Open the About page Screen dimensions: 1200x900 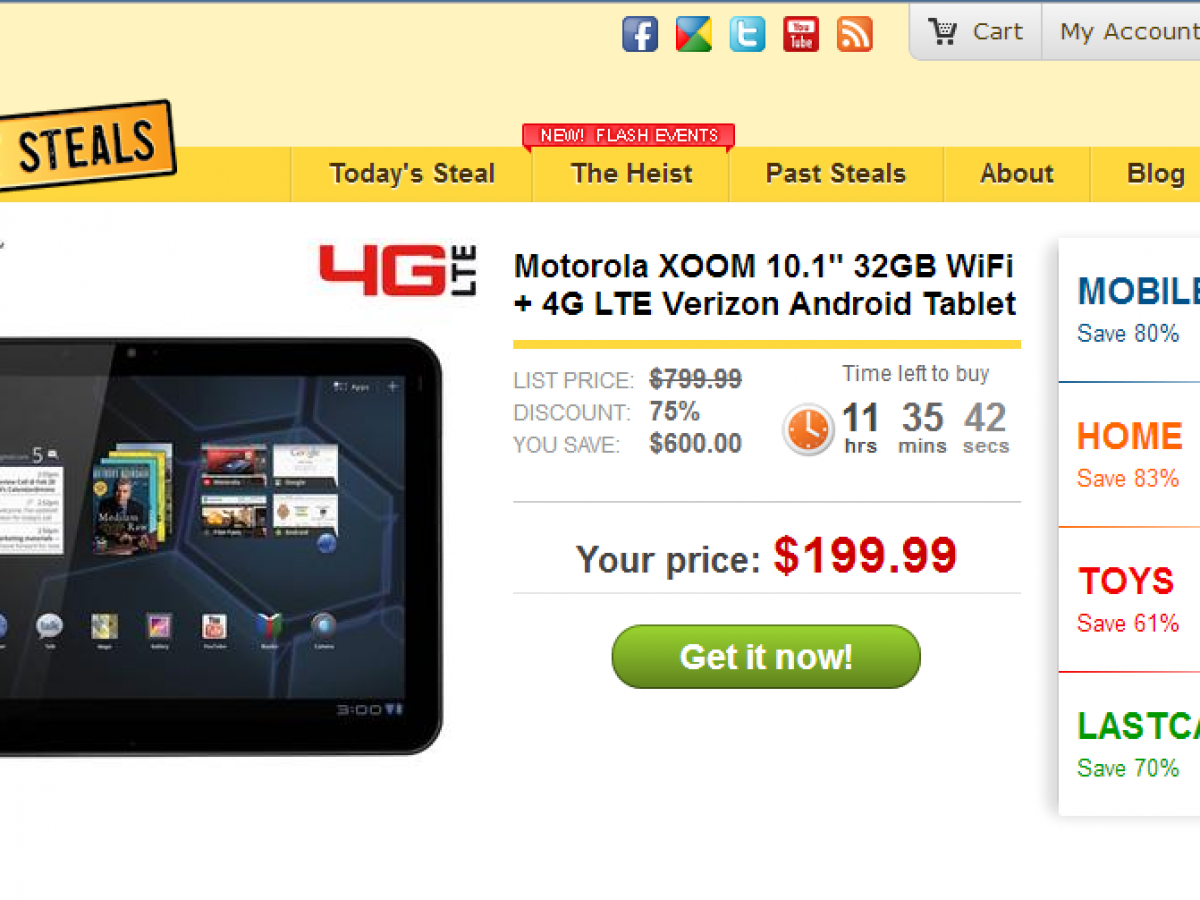(1017, 174)
